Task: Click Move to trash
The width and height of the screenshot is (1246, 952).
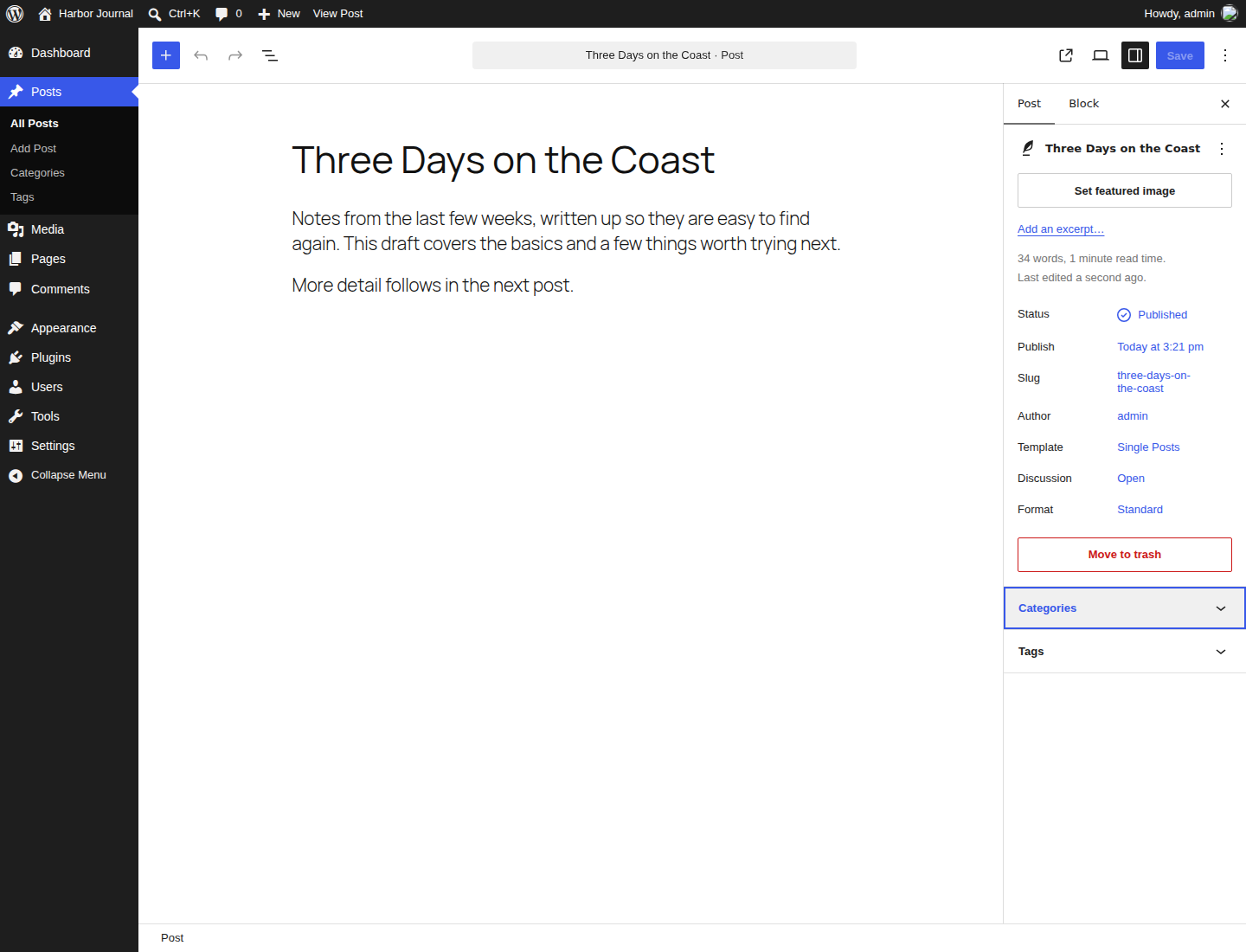Action: tap(1125, 555)
